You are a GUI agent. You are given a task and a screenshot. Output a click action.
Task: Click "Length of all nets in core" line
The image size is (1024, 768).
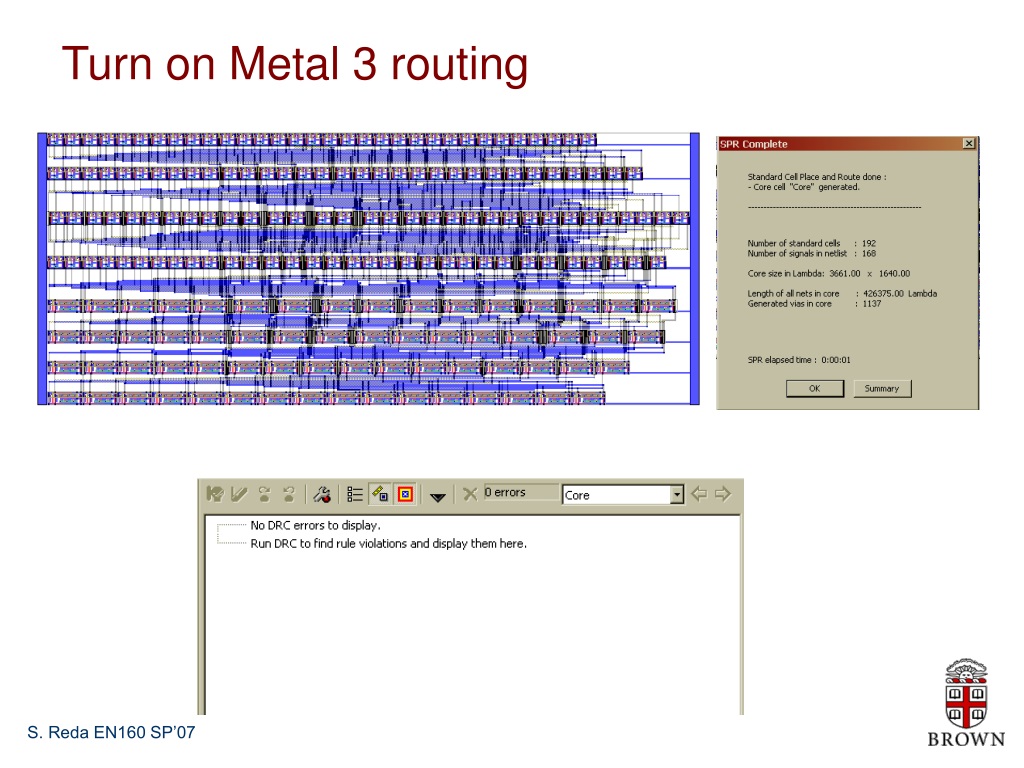842,294
